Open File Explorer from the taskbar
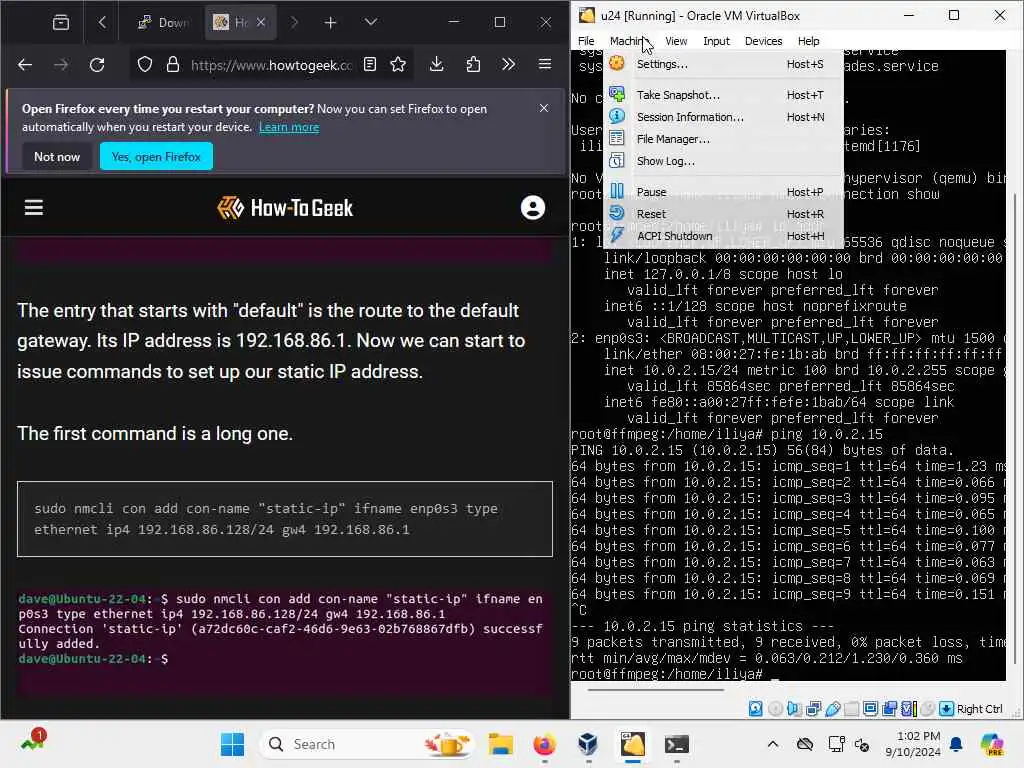The height and width of the screenshot is (768, 1024). pyautogui.click(x=501, y=744)
